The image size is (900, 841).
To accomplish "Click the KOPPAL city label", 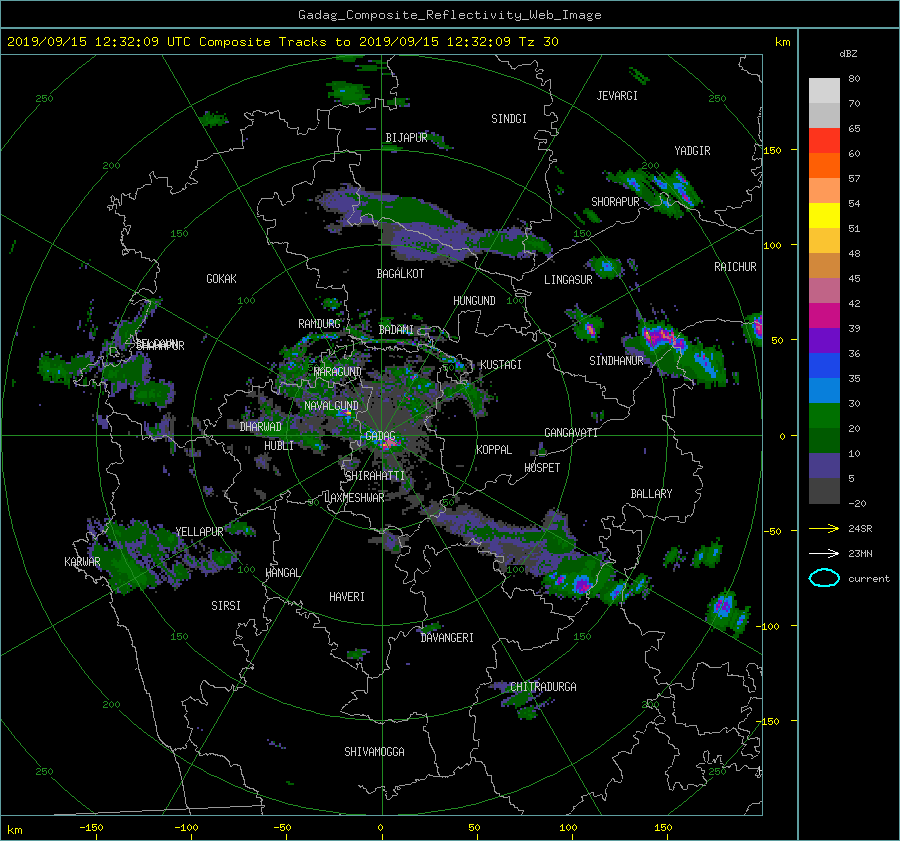I will 494,449.
